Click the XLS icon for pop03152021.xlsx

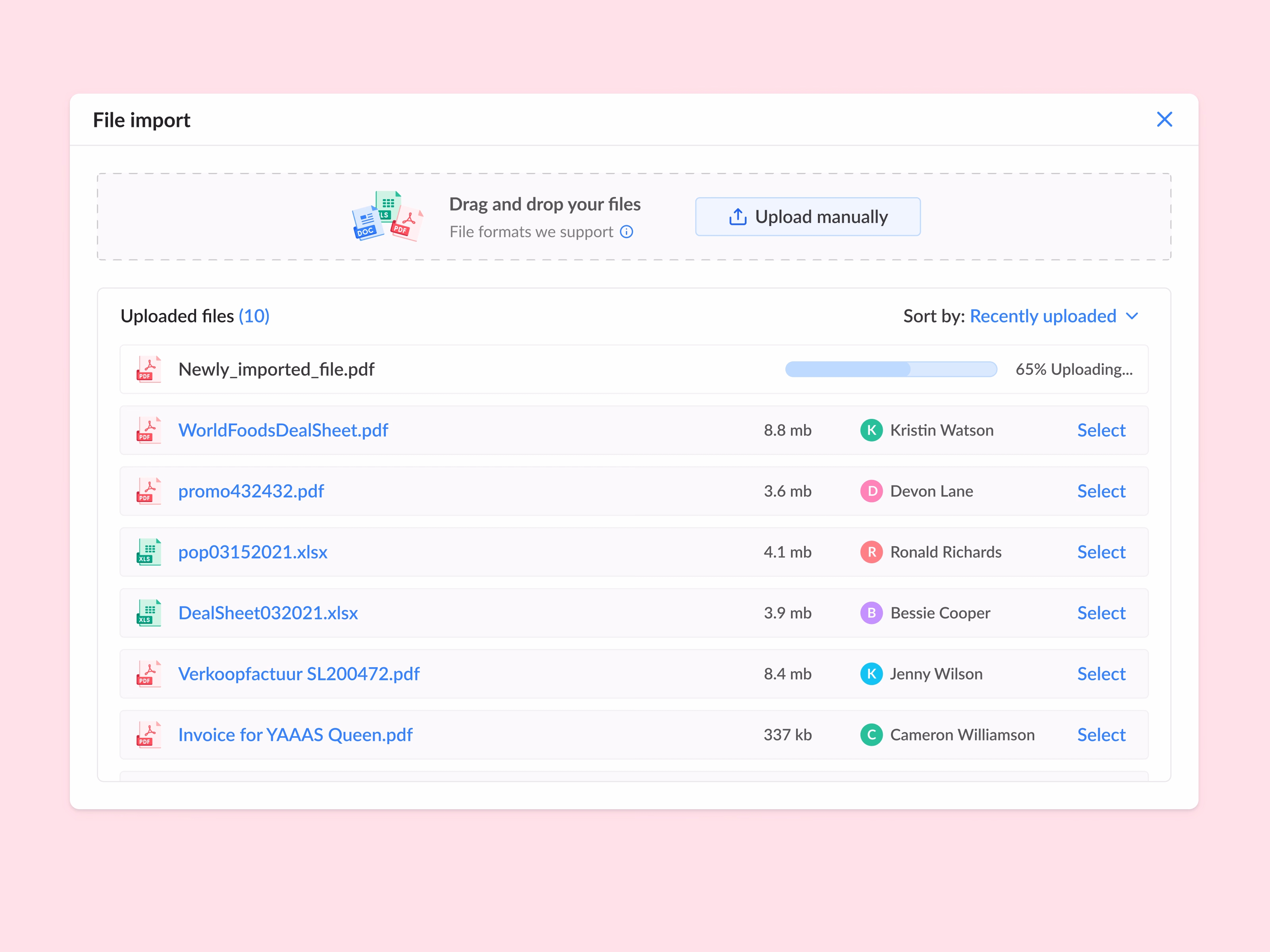149,551
